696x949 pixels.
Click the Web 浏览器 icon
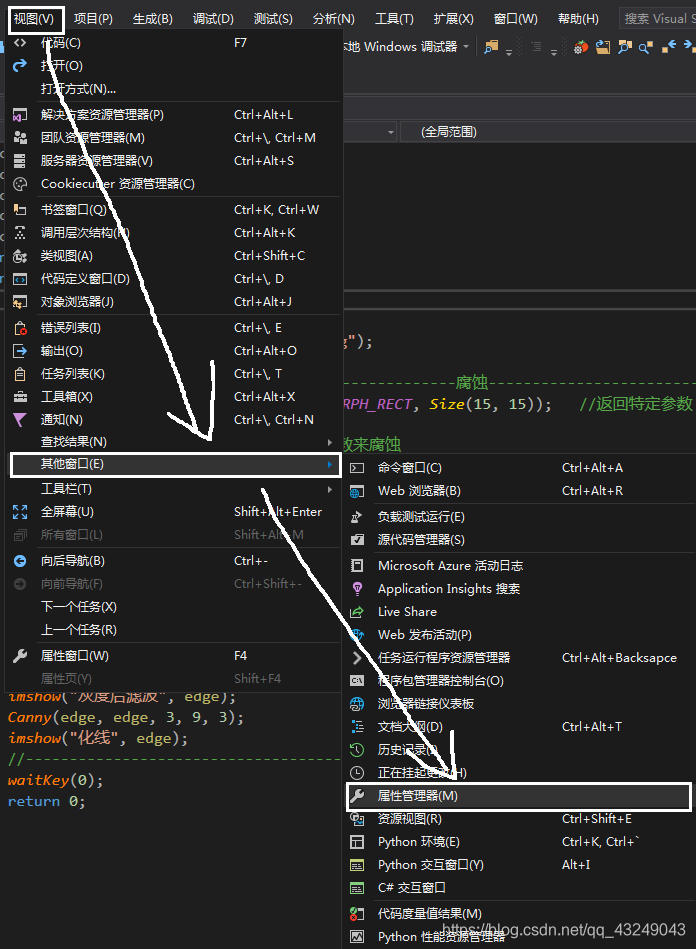pos(357,491)
